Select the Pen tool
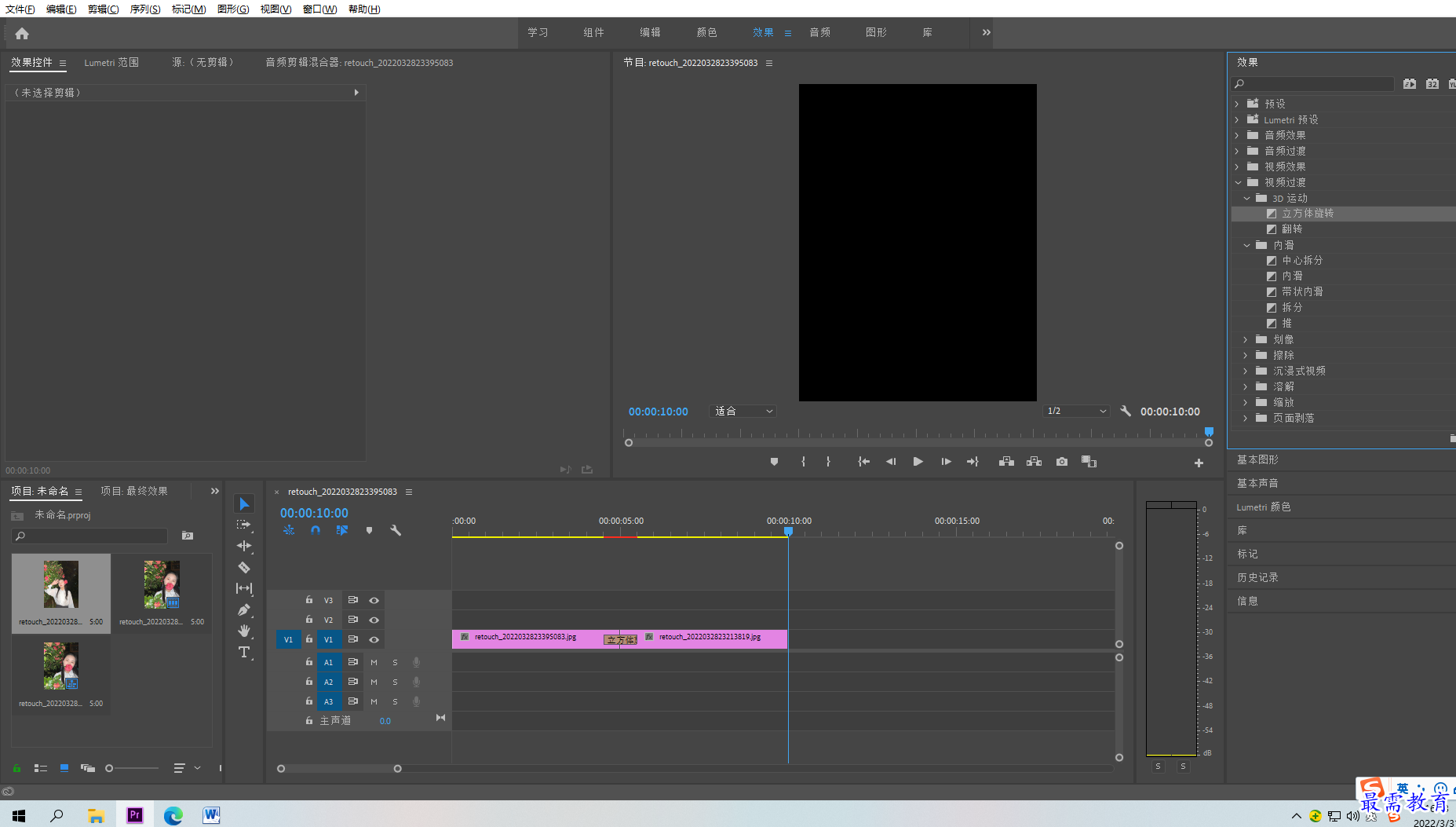This screenshot has width=1456, height=827. click(244, 609)
